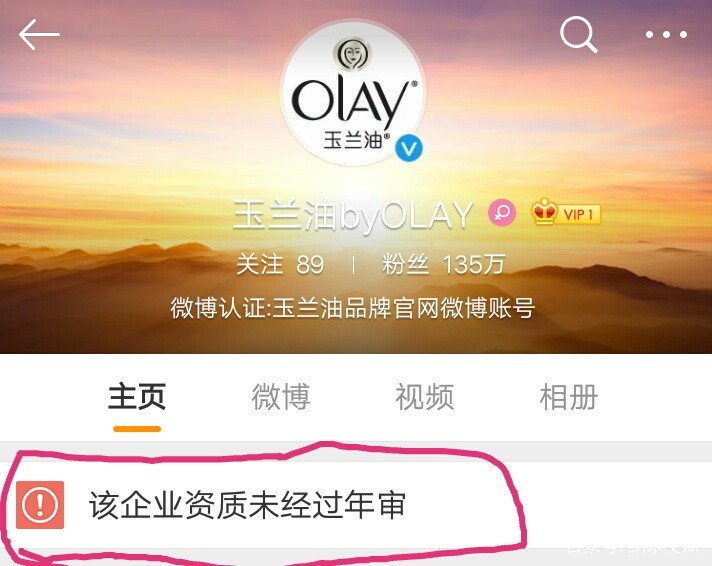Tap the face emblem above the OLAY logo
This screenshot has width=712, height=566.
tap(352, 54)
